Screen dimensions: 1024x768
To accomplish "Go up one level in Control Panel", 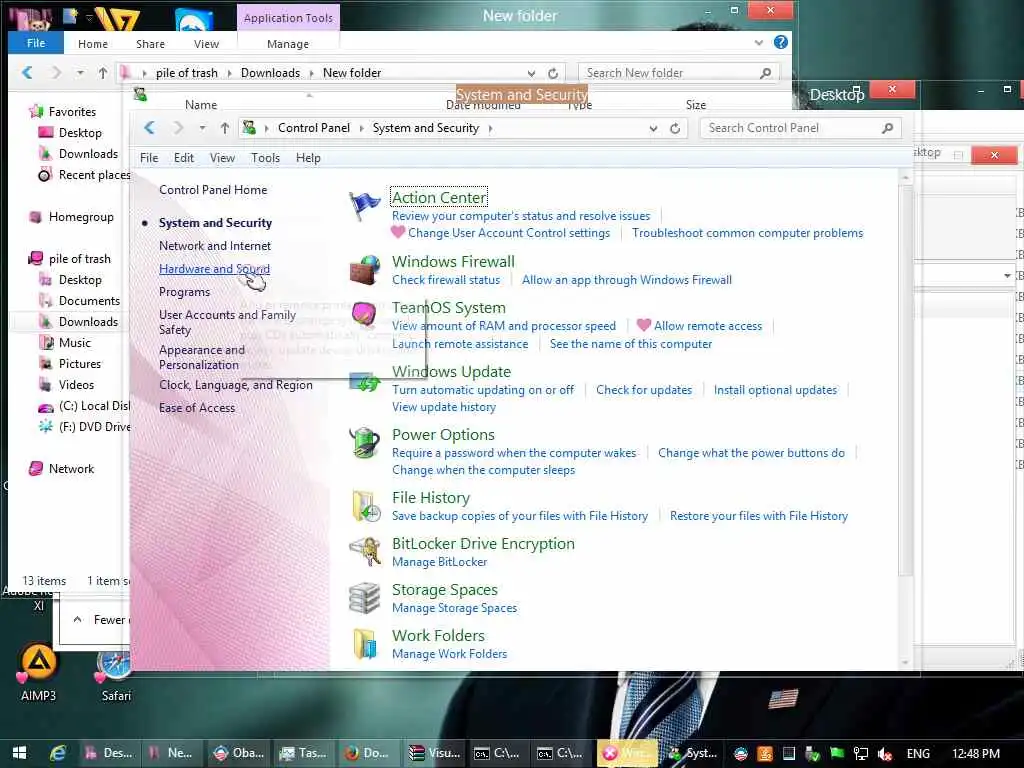I will 225,128.
